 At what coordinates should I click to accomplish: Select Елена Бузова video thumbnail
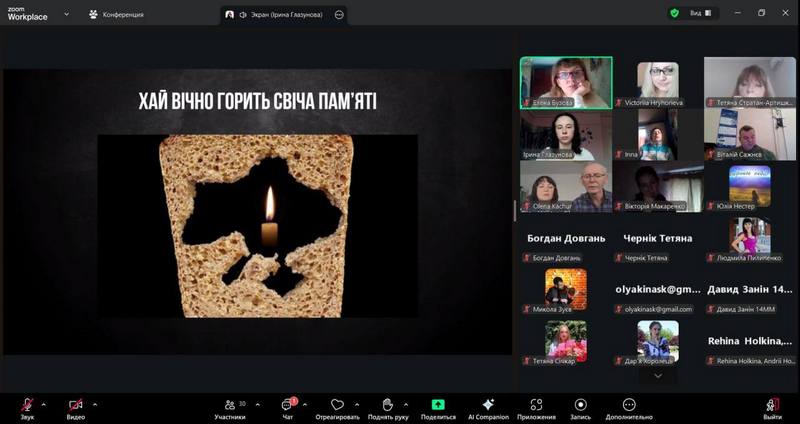565,82
